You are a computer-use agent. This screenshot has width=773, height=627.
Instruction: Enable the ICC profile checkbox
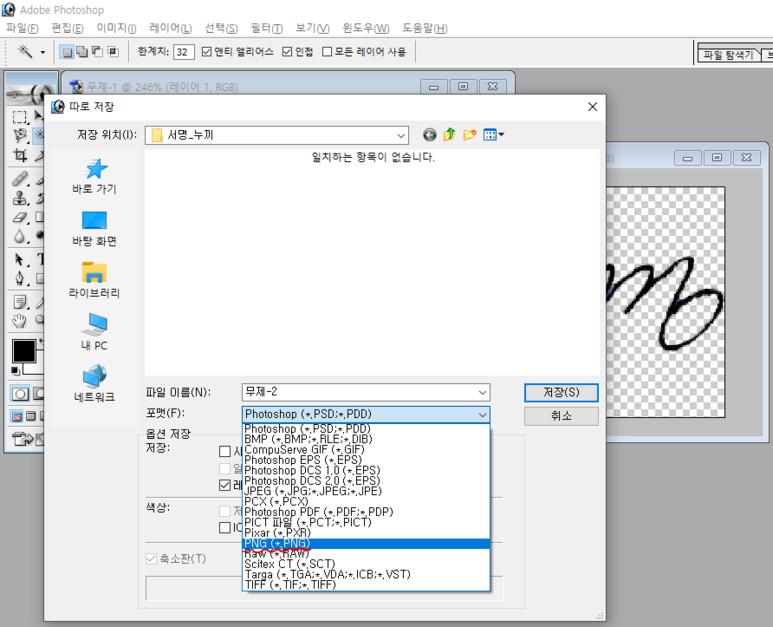(224, 528)
